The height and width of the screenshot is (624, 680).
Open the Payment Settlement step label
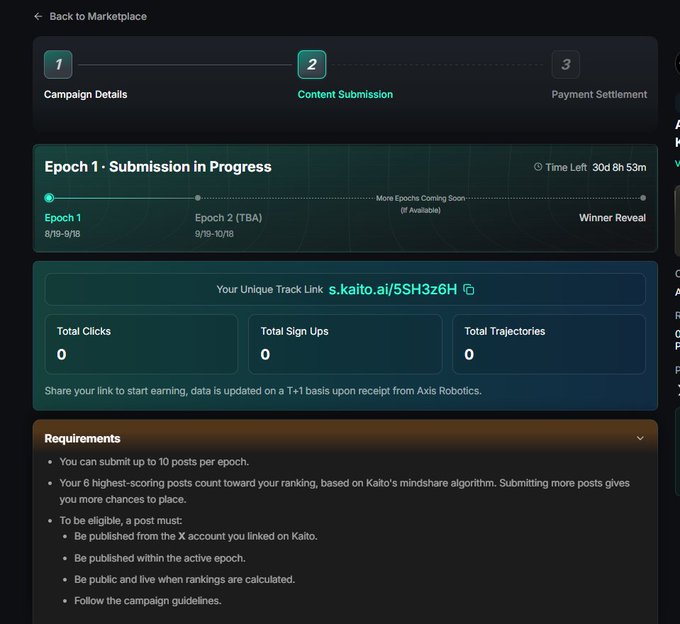click(599, 95)
